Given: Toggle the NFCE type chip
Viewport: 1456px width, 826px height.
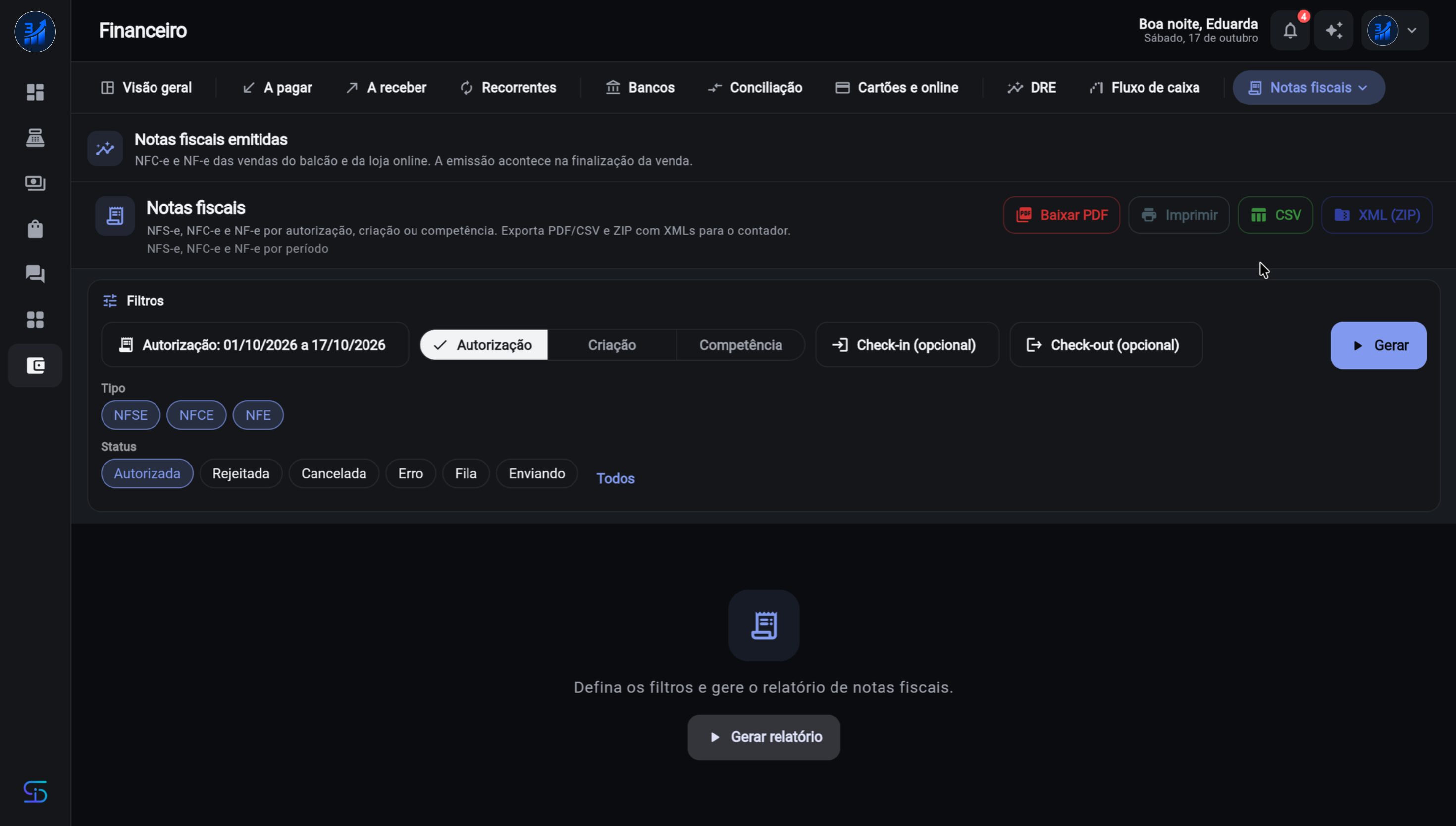Looking at the screenshot, I should click(x=196, y=415).
